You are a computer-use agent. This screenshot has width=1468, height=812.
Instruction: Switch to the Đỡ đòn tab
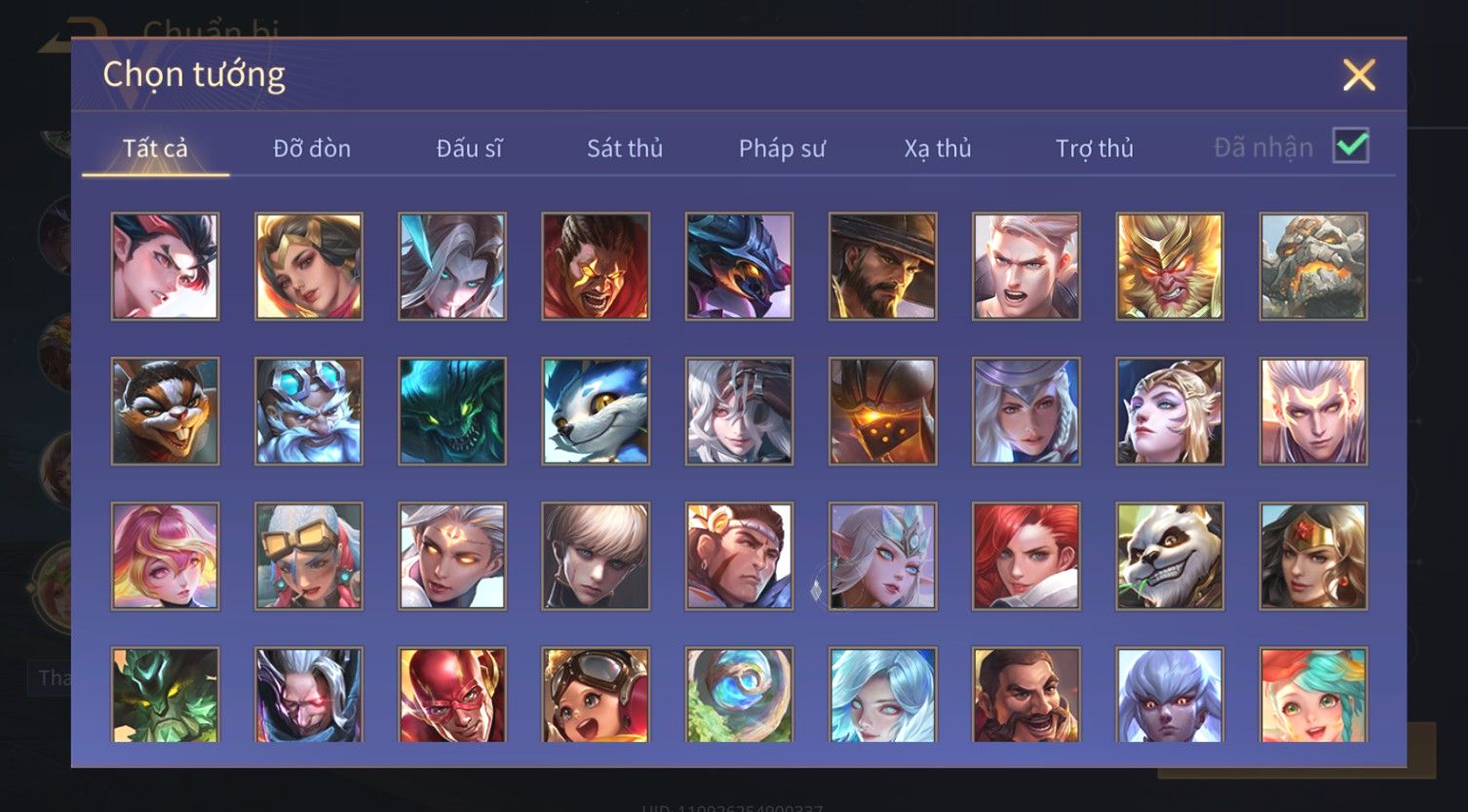coord(312,148)
